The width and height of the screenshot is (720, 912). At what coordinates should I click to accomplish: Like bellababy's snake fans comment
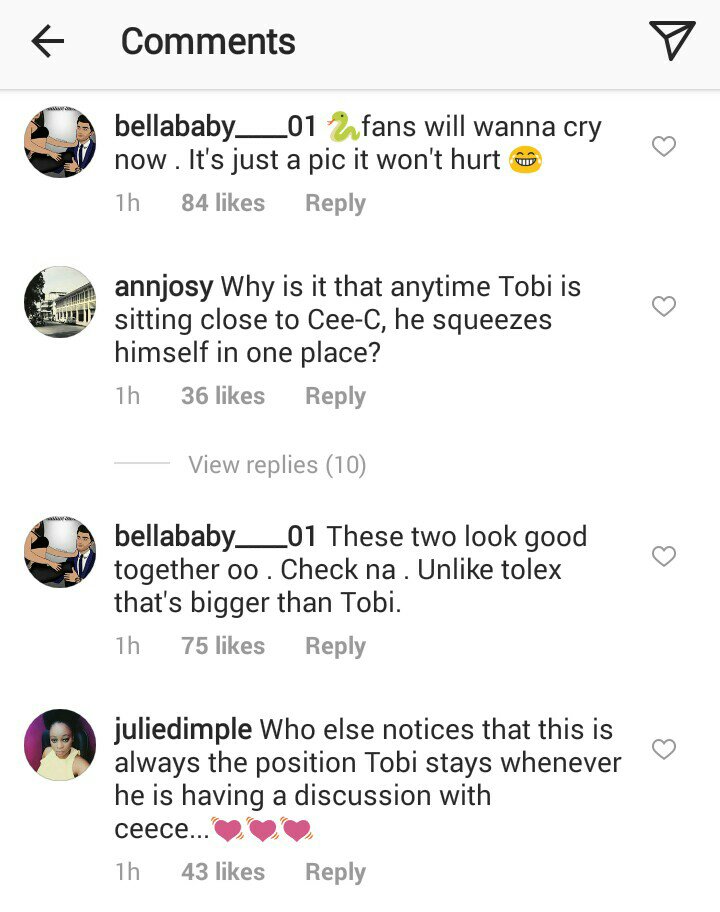tap(664, 147)
